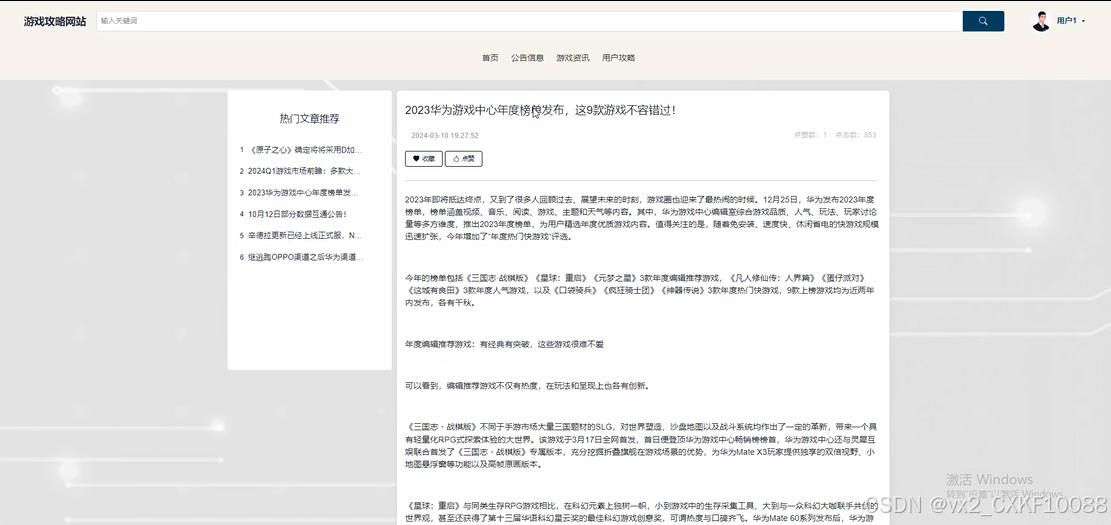Click the 点击数 853 text
Viewport: 1111px width, 525px height.
tap(855, 135)
